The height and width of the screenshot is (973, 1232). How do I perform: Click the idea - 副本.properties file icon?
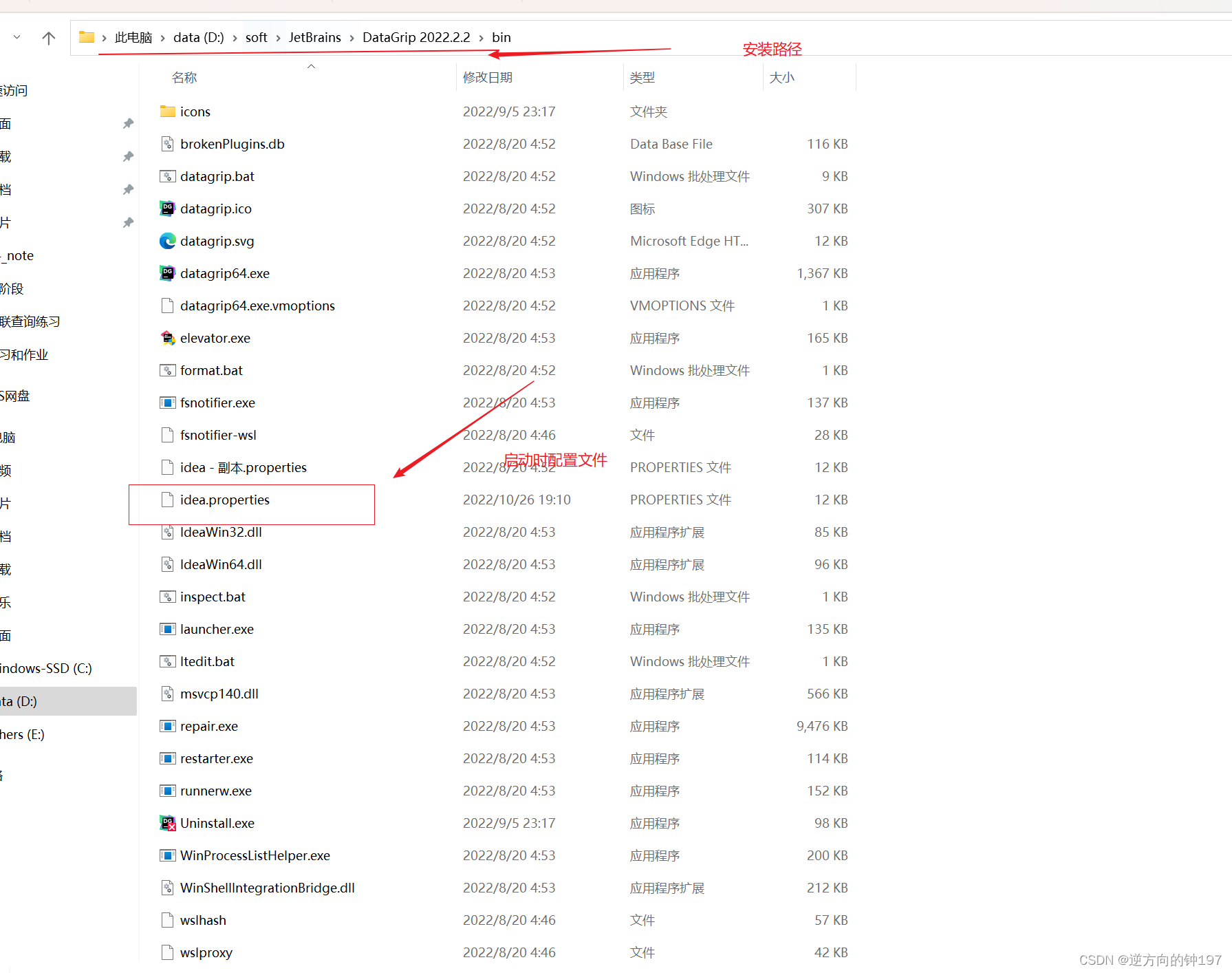(167, 467)
